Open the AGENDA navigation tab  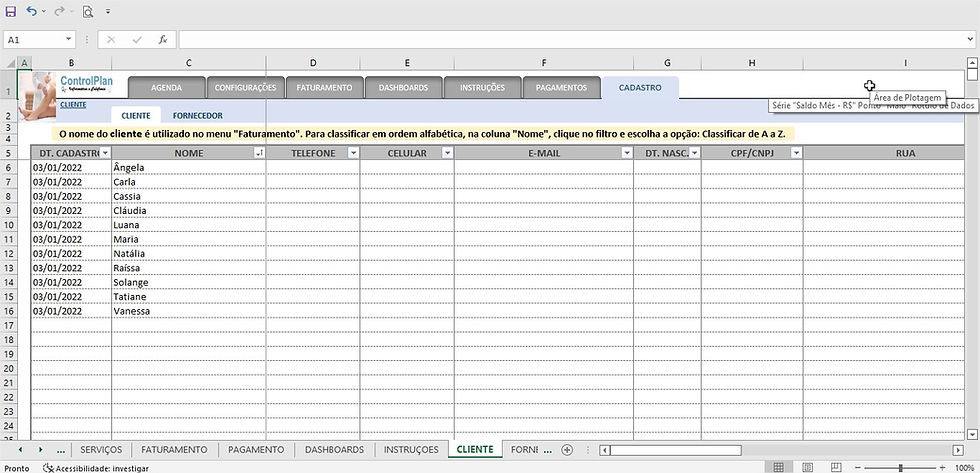coord(166,87)
